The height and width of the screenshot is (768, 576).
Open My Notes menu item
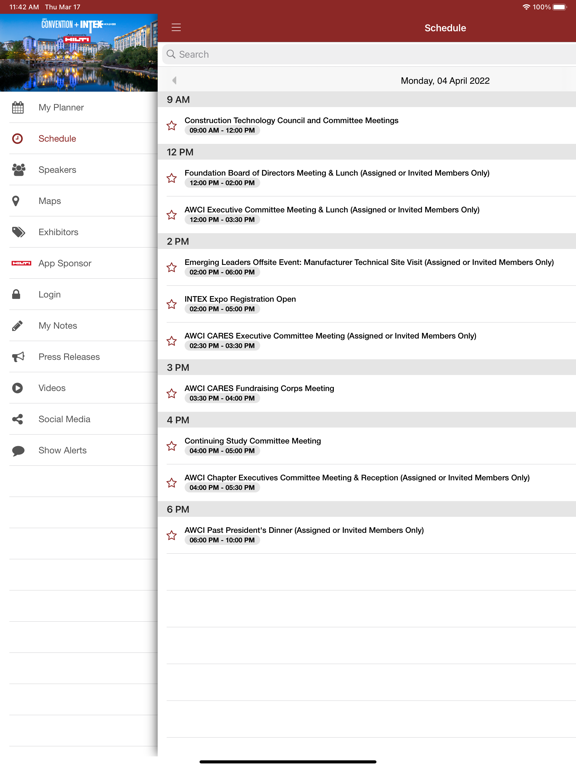pyautogui.click(x=78, y=325)
